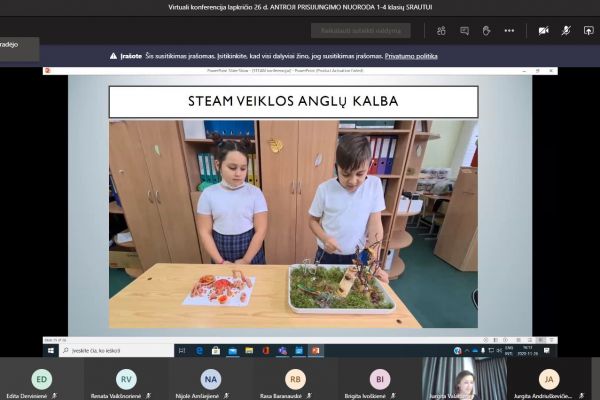Click muted mic icon beside Renata's name

tap(148, 396)
